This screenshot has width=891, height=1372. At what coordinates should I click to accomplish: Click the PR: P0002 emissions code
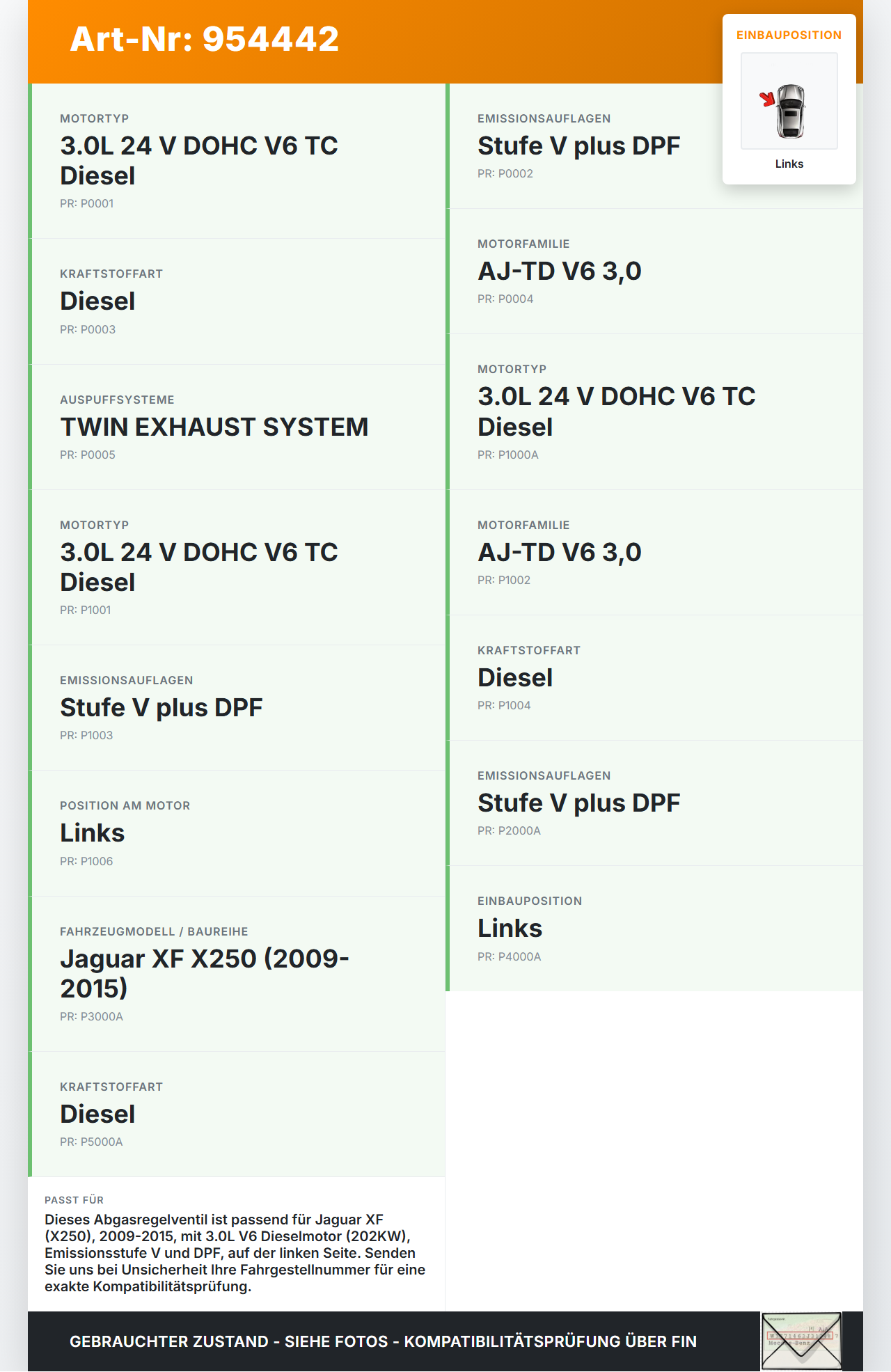(505, 174)
